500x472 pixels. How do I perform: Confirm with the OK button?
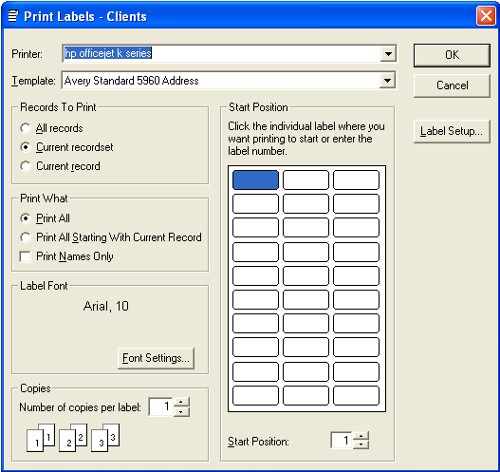452,55
